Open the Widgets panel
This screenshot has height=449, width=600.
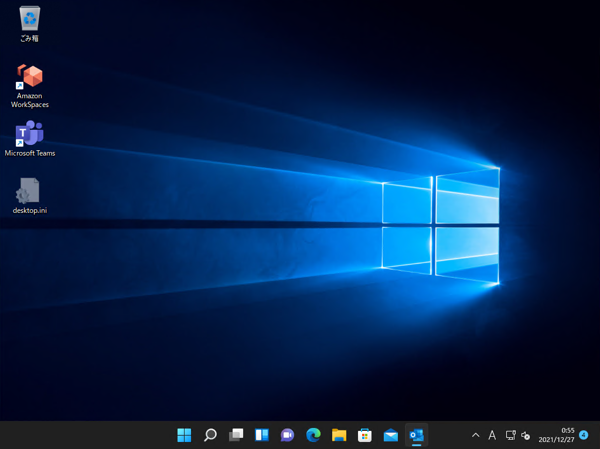point(262,435)
